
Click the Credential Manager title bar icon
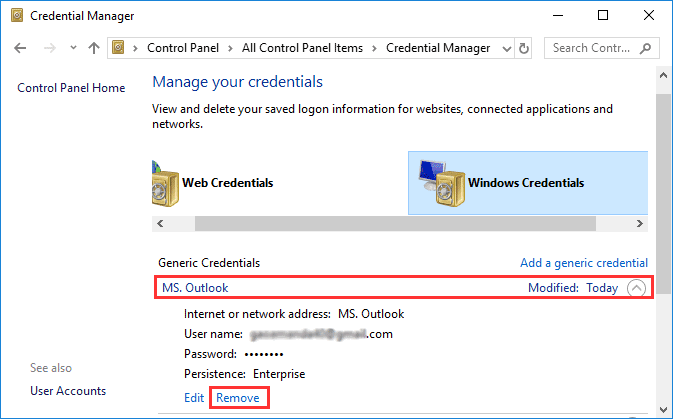(x=17, y=16)
